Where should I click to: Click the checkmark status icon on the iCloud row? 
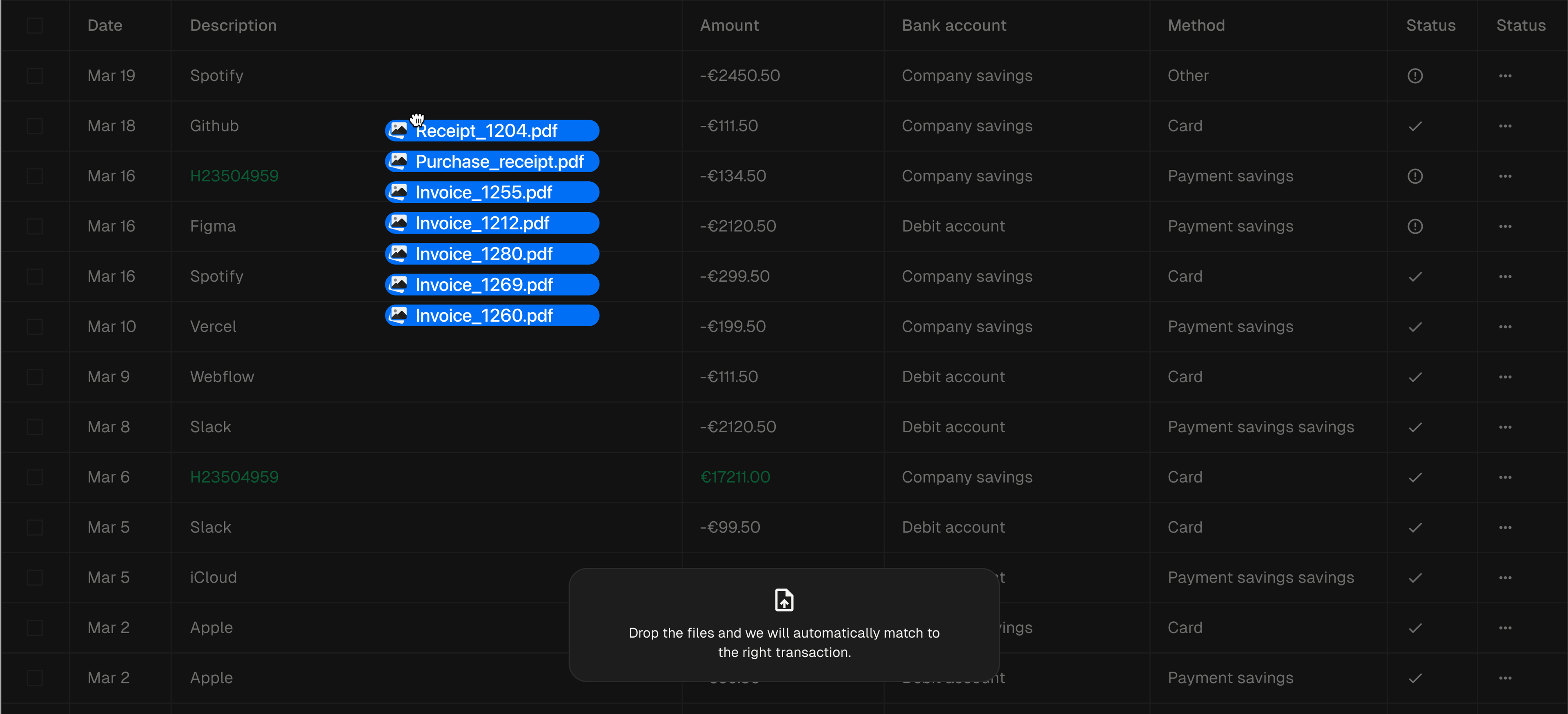[x=1414, y=578]
